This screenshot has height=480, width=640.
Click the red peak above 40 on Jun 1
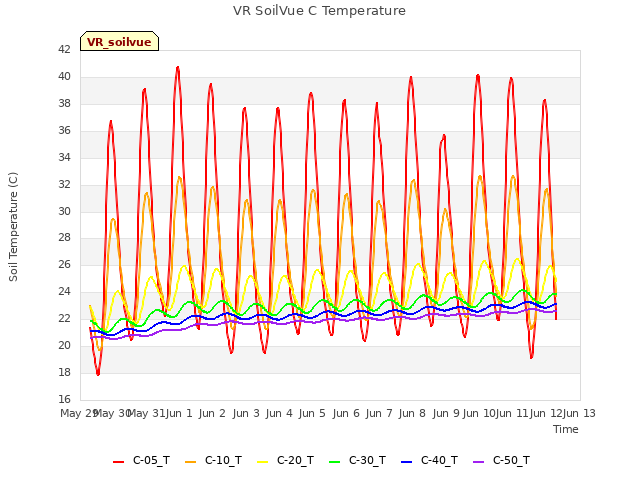click(178, 67)
